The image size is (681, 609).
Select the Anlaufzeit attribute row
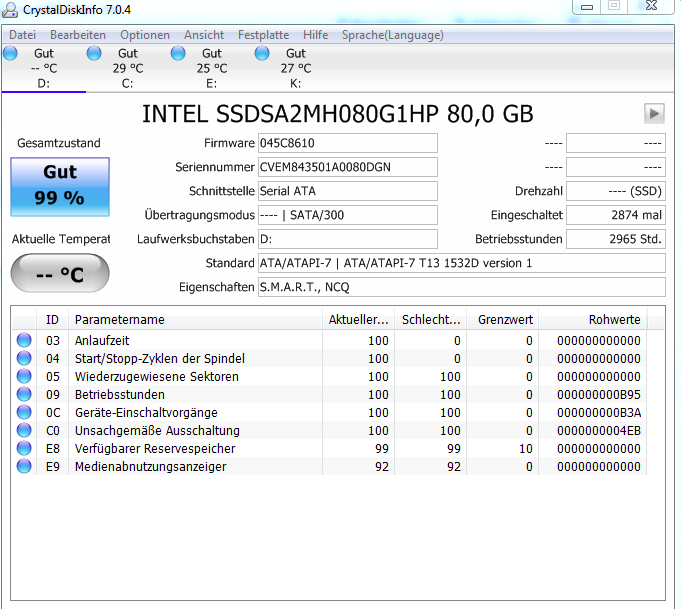click(x=330, y=340)
